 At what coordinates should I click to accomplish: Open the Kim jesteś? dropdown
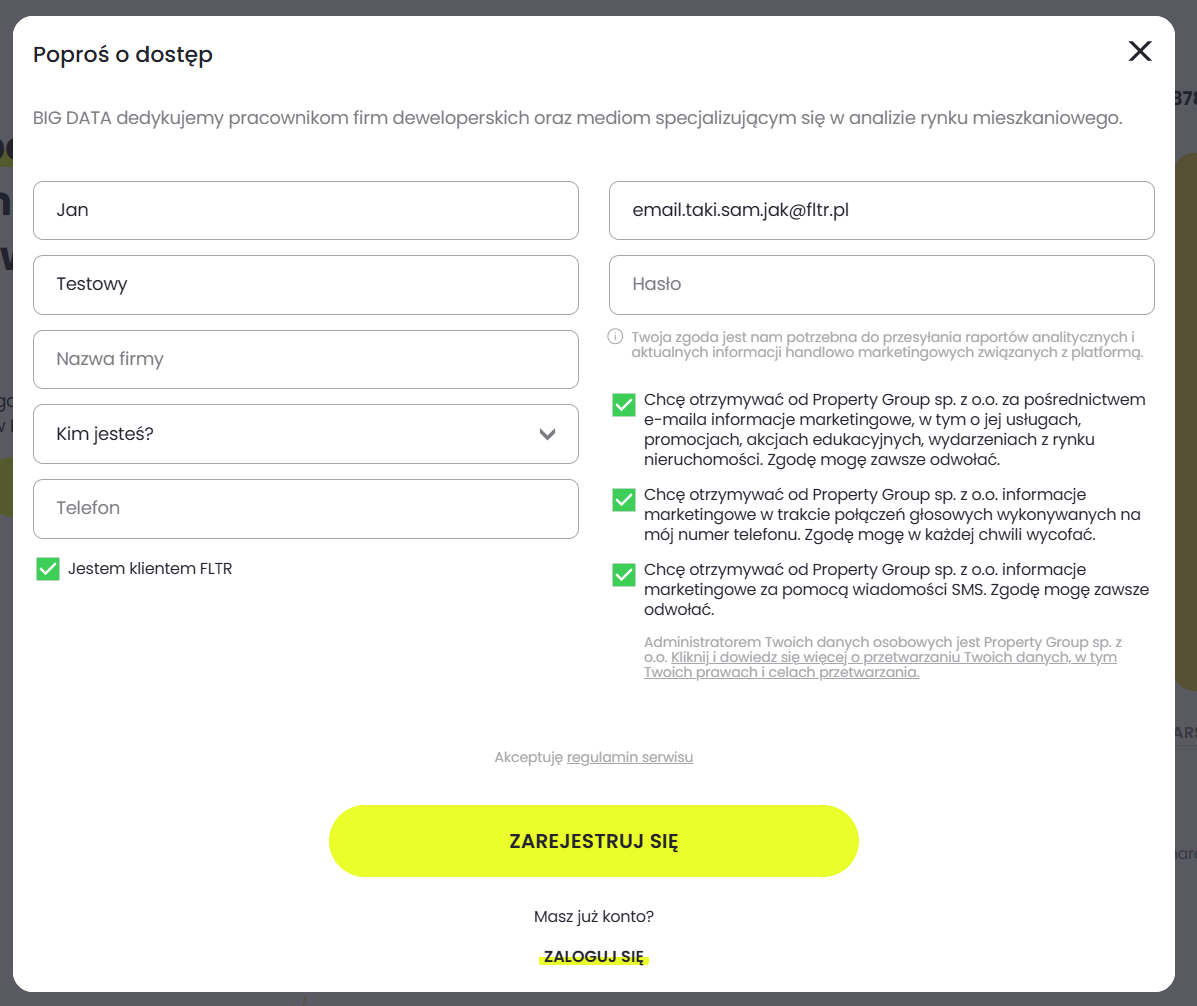[305, 434]
